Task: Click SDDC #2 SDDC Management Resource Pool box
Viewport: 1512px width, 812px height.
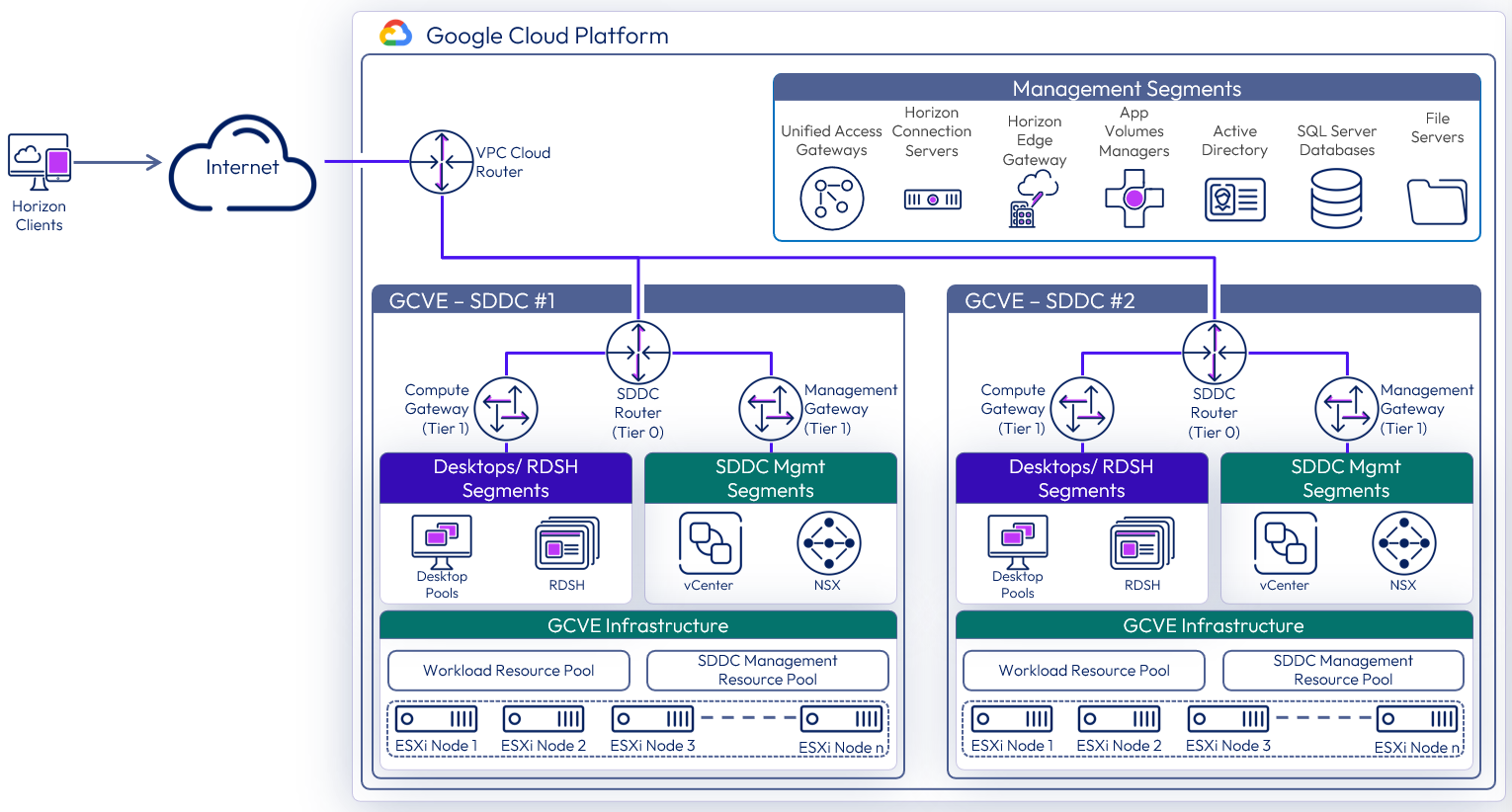Action: [x=1343, y=671]
